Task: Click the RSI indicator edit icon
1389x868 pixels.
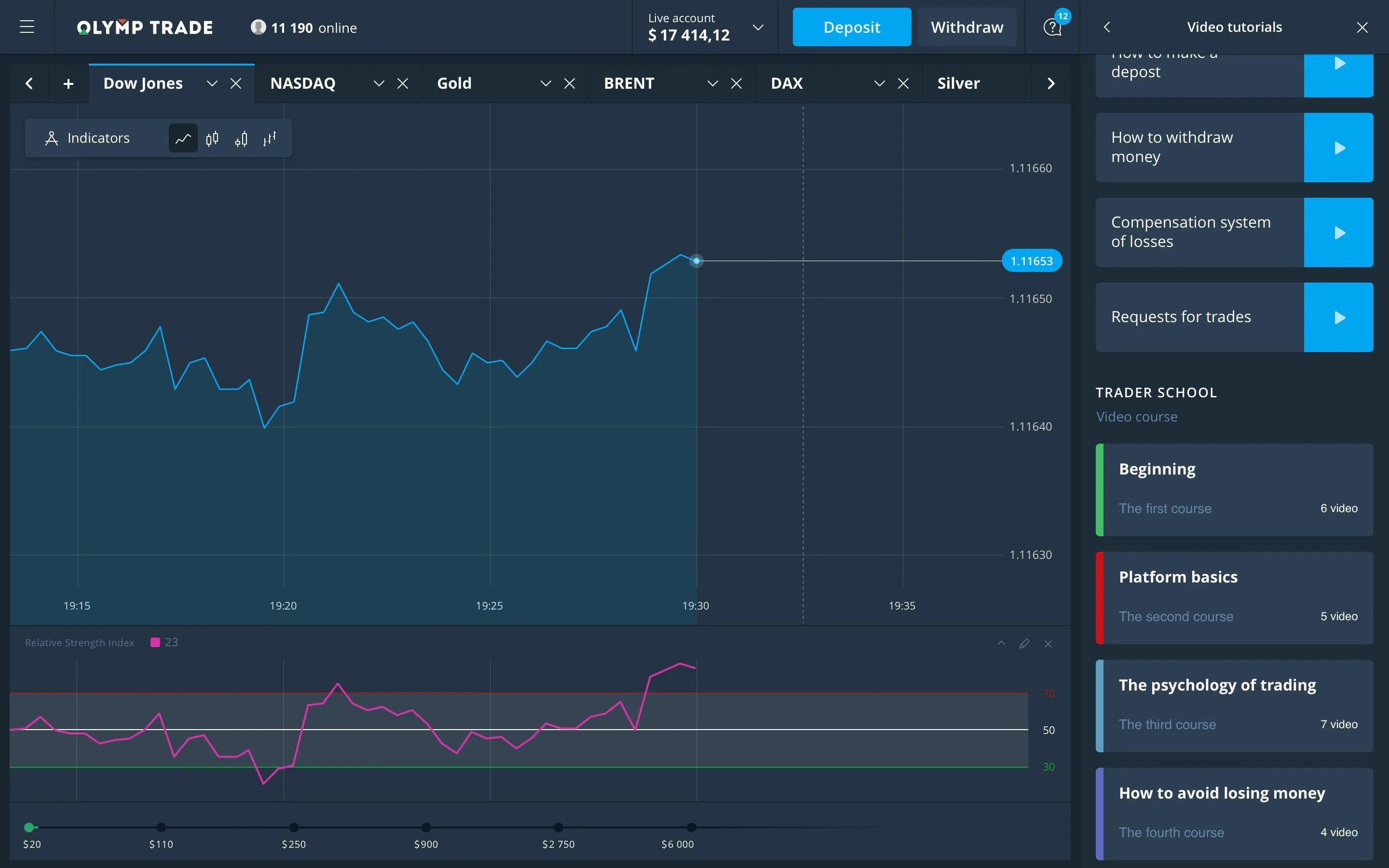Action: pos(1024,643)
